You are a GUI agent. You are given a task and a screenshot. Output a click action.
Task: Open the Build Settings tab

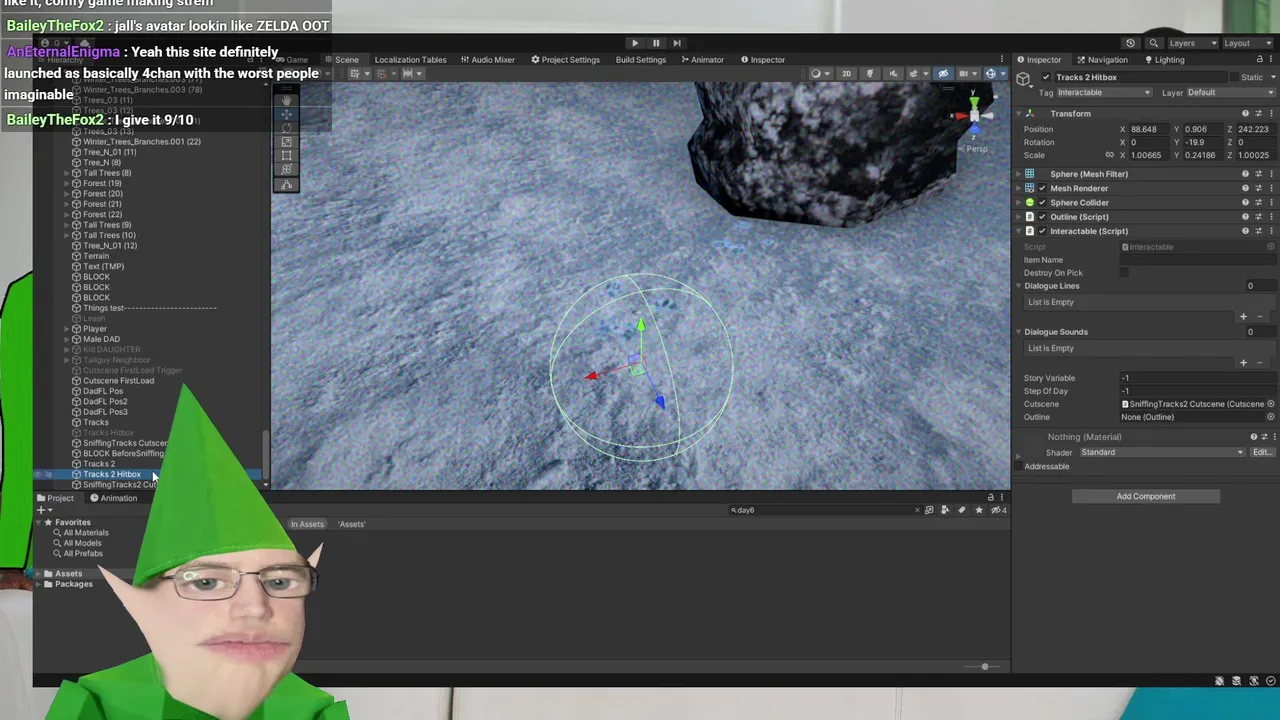coord(641,60)
